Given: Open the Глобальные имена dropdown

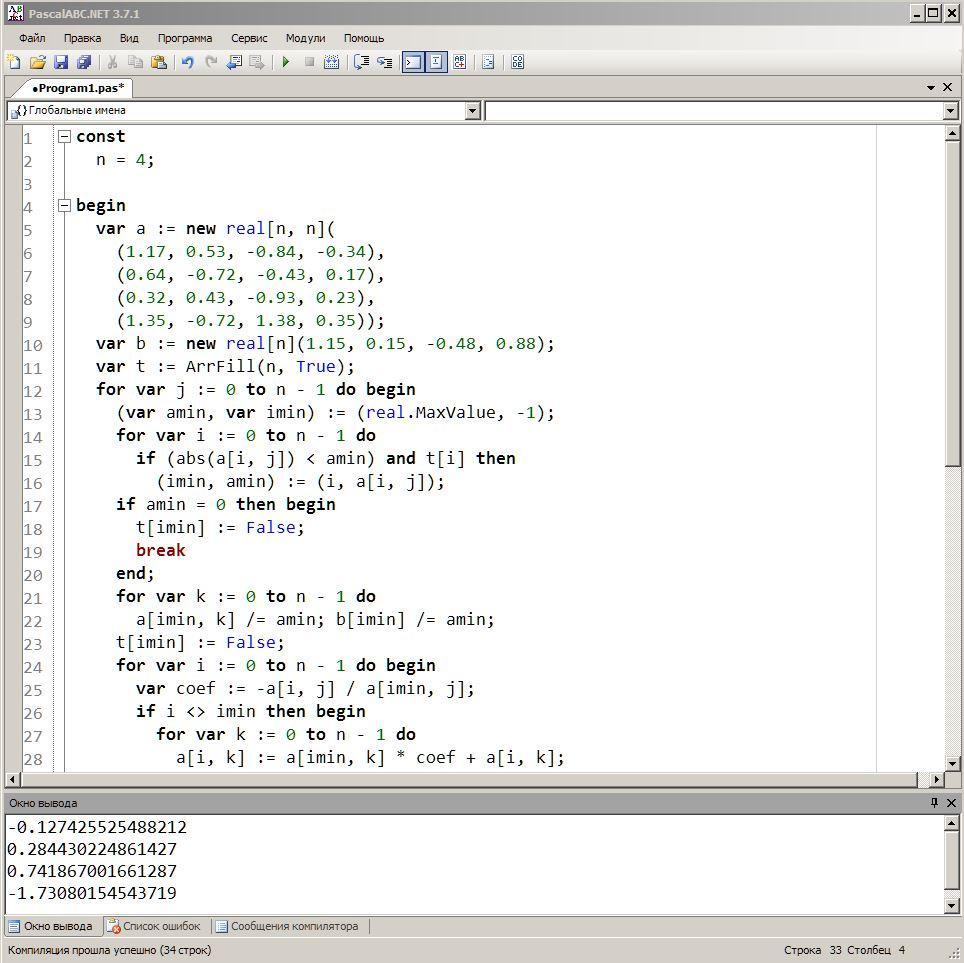Looking at the screenshot, I should tap(473, 111).
